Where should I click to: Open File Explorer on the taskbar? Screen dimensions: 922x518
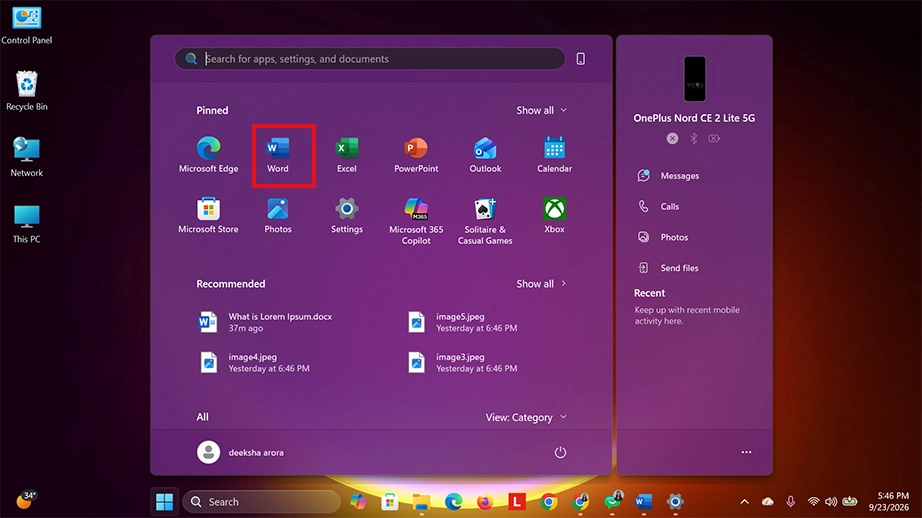[x=421, y=502]
